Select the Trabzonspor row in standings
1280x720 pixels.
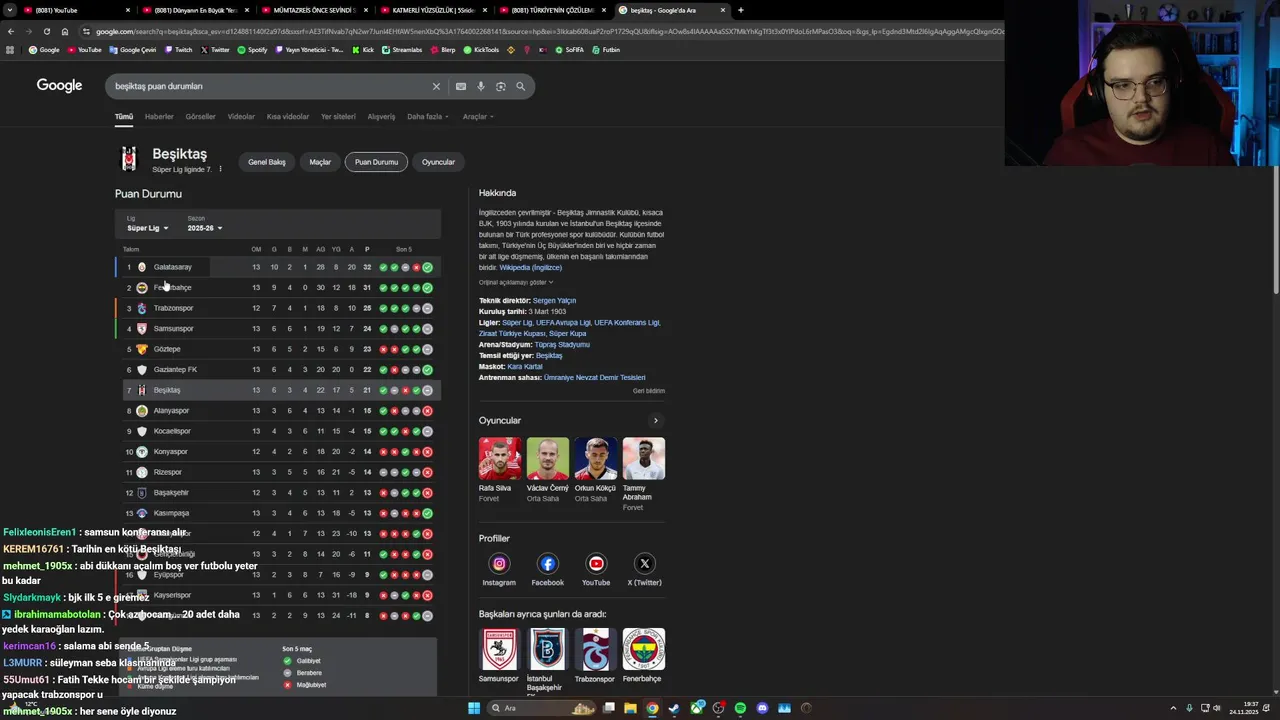pos(278,308)
